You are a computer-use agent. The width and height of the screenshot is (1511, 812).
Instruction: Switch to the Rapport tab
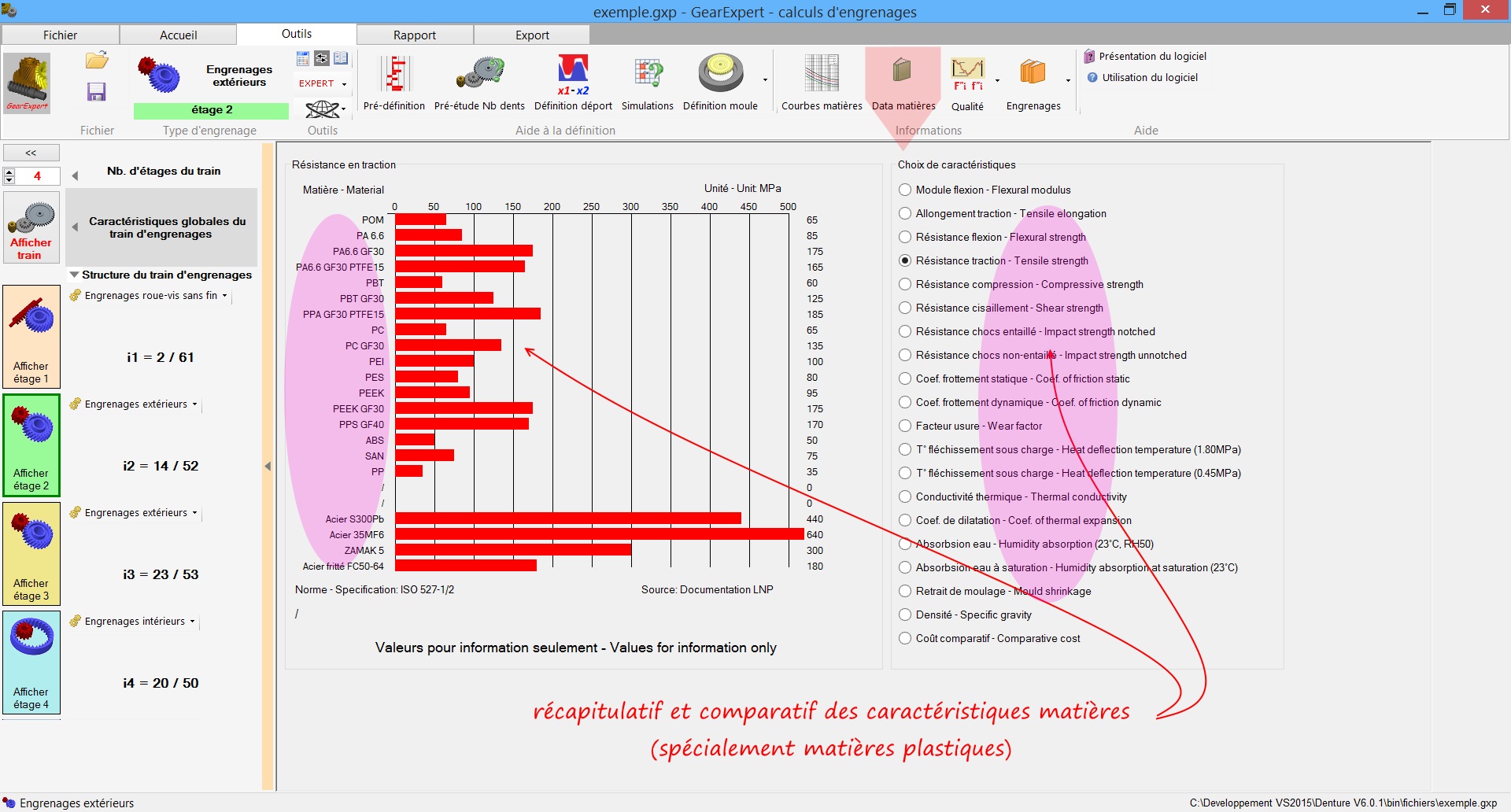(415, 35)
